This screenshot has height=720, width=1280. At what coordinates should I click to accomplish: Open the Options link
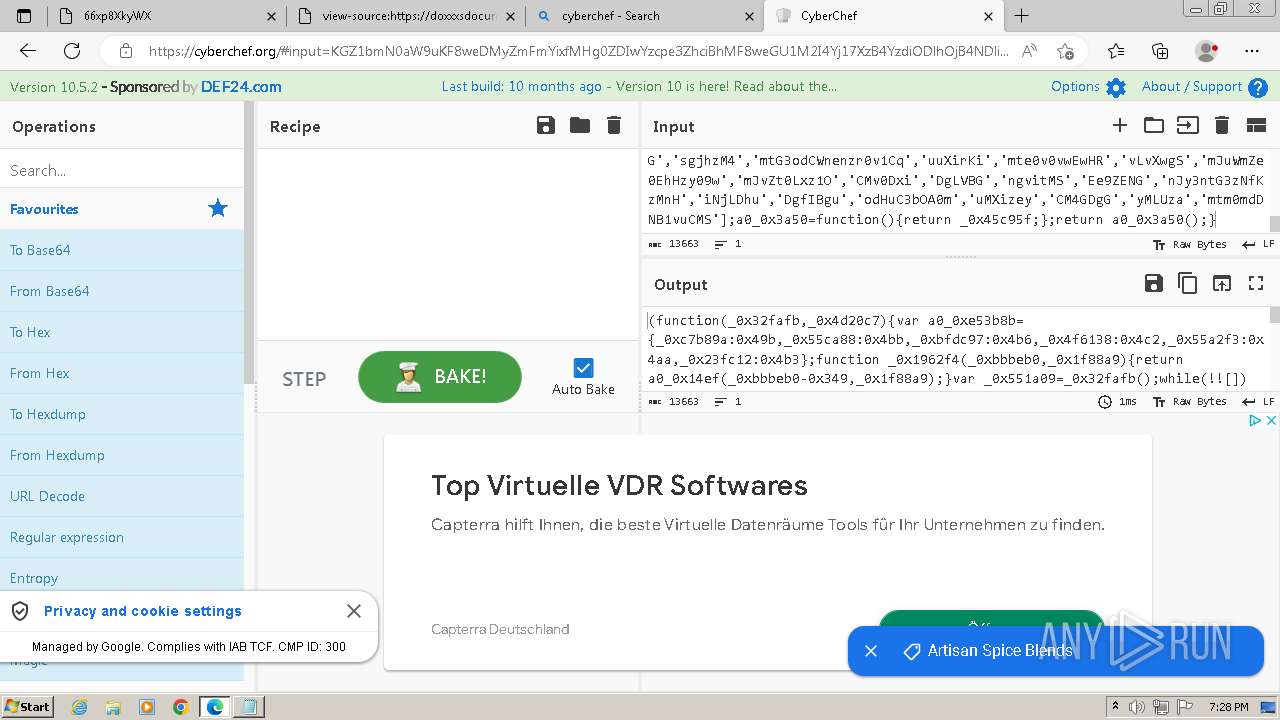[1075, 87]
